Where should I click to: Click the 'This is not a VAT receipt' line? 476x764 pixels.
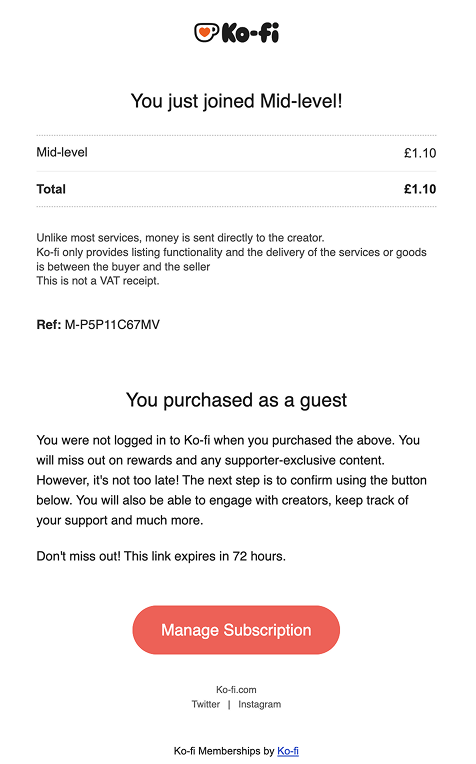98,281
